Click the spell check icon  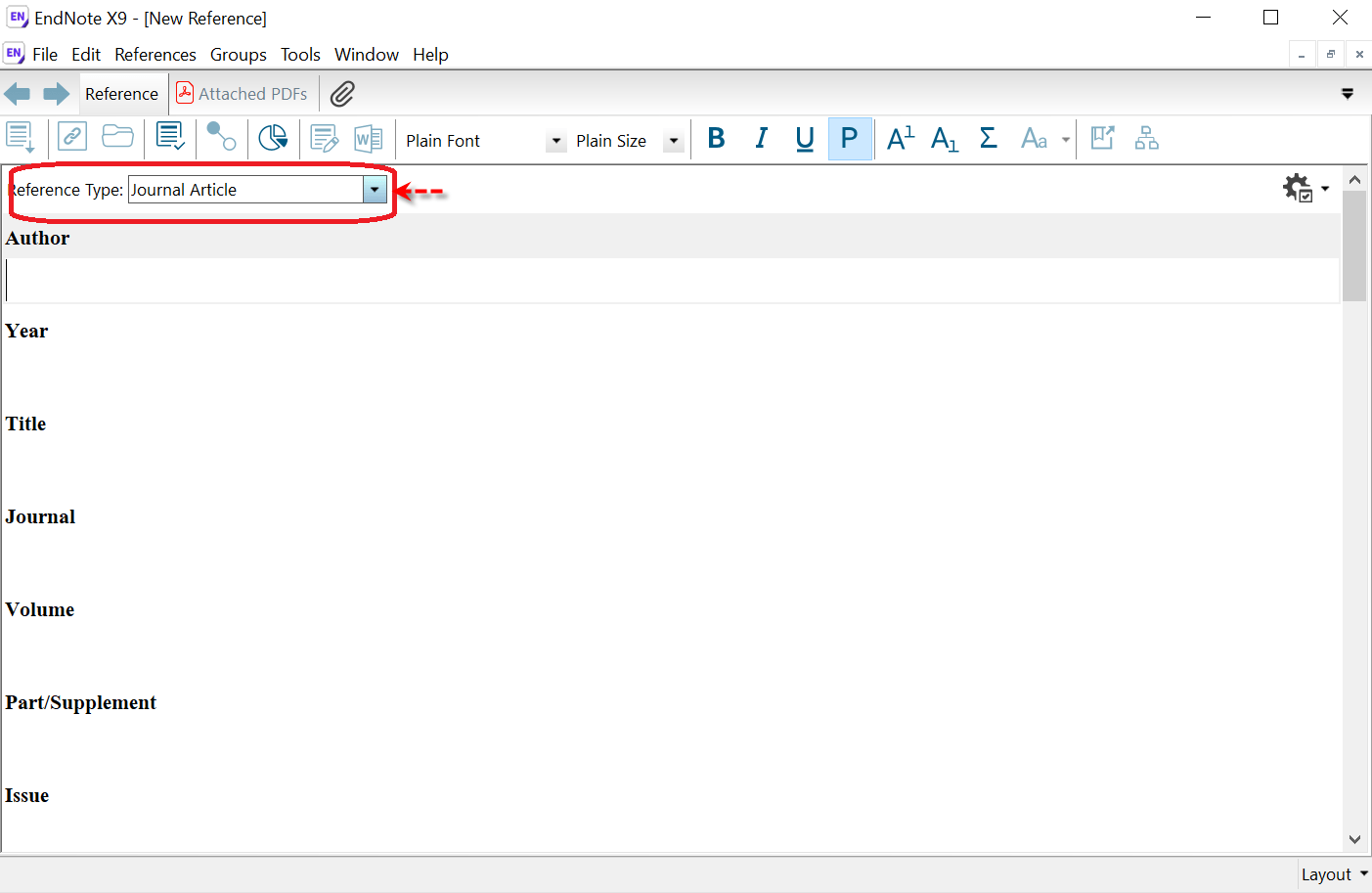[x=171, y=137]
